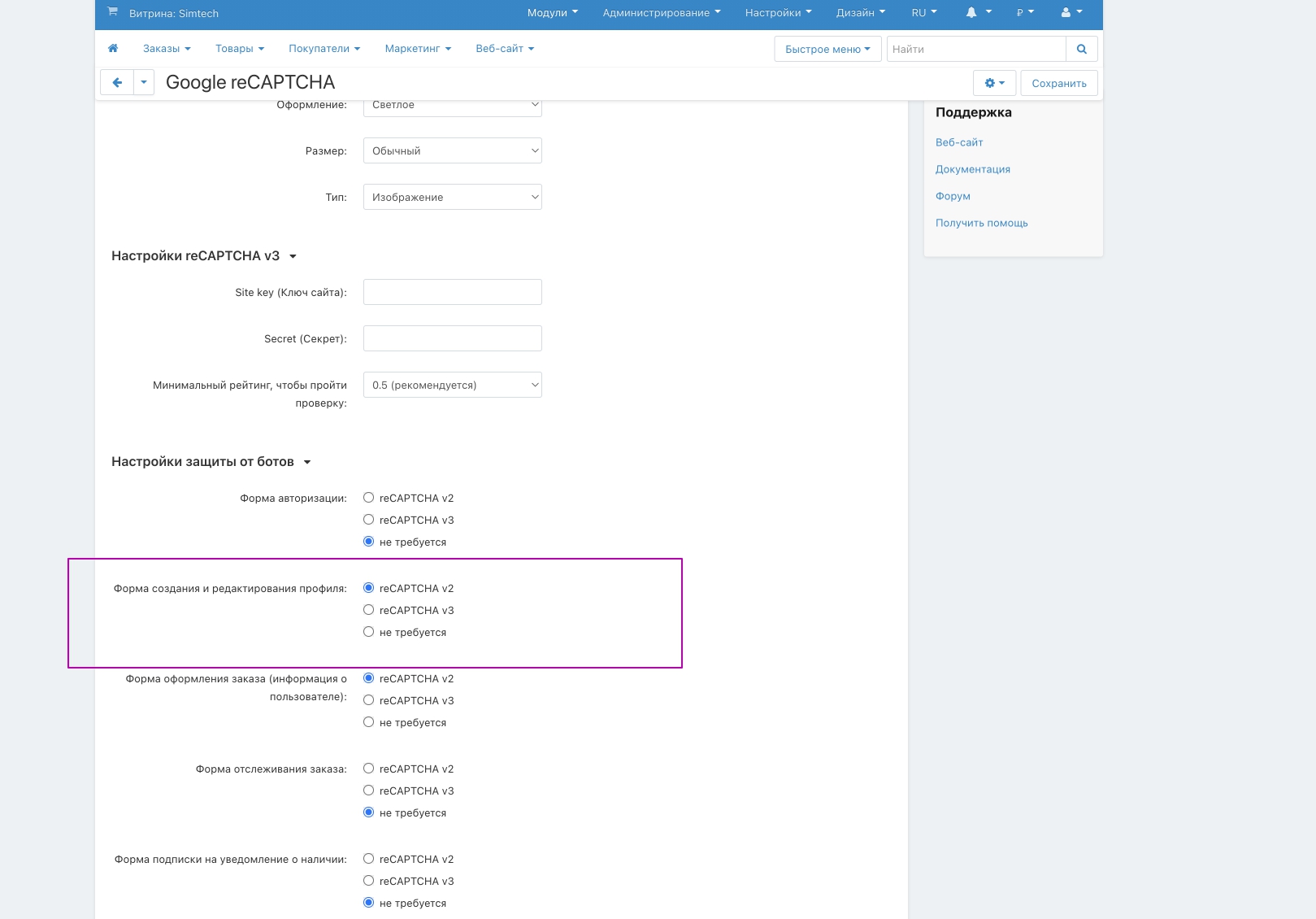Viewport: 1316px width, 919px height.
Task: Select reCAPTCHA v3 for Форма отслеживания заказа
Action: point(369,791)
